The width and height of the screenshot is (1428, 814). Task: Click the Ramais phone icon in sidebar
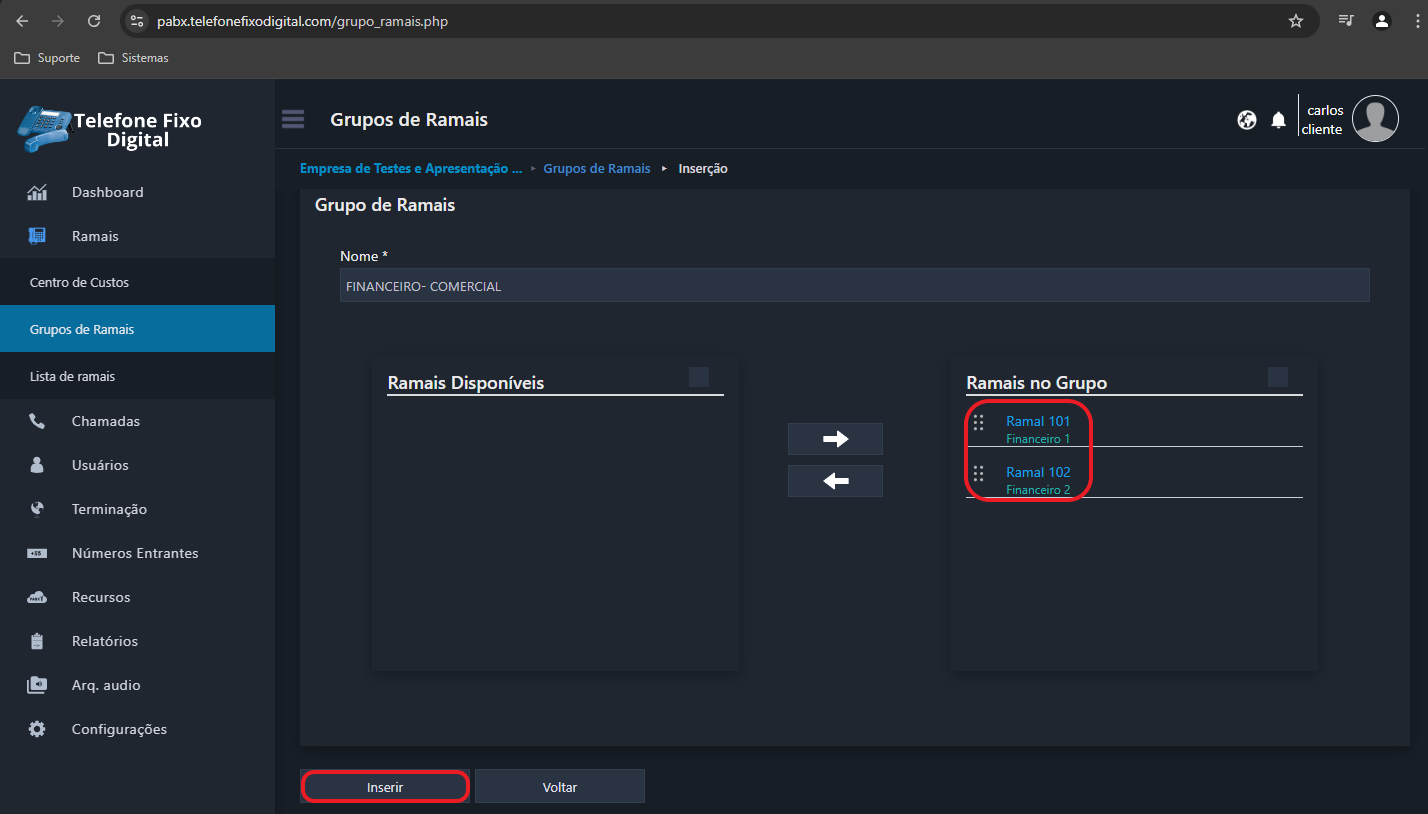point(37,236)
